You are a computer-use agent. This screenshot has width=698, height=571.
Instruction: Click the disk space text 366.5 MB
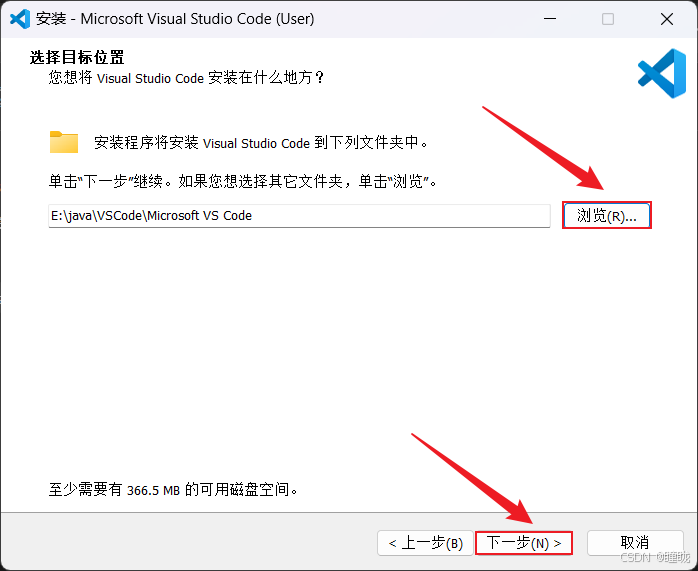click(x=153, y=490)
